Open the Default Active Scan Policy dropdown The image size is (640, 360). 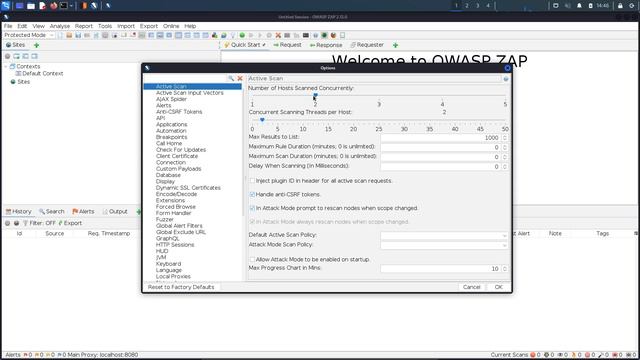[x=444, y=236]
